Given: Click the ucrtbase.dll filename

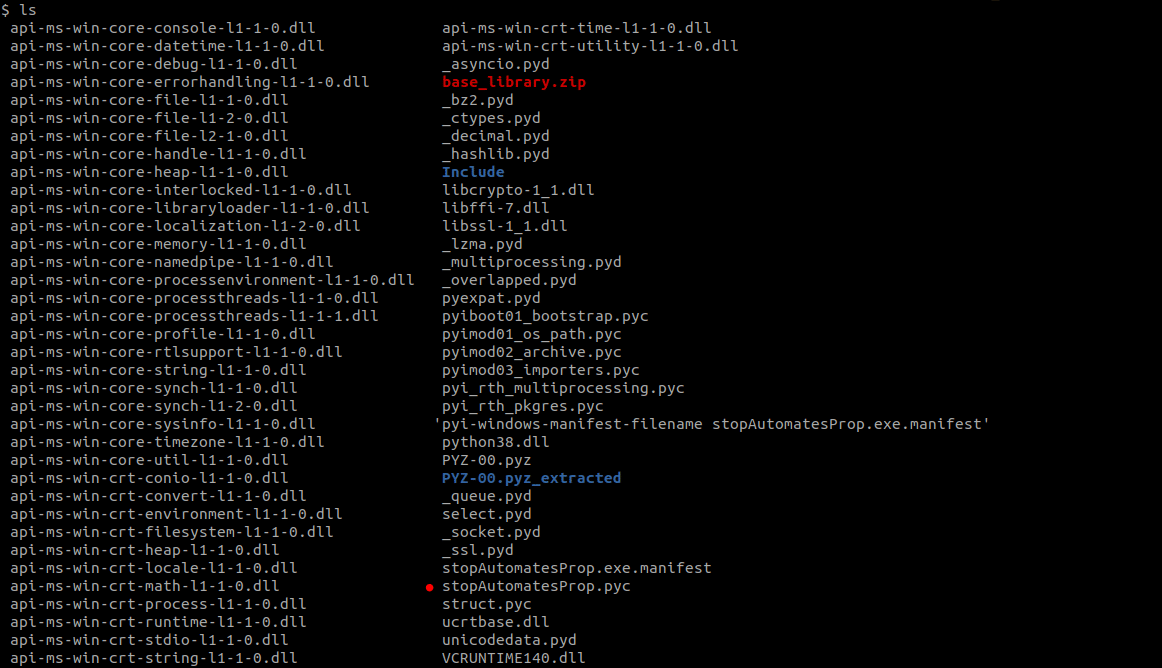Looking at the screenshot, I should click(x=496, y=622).
